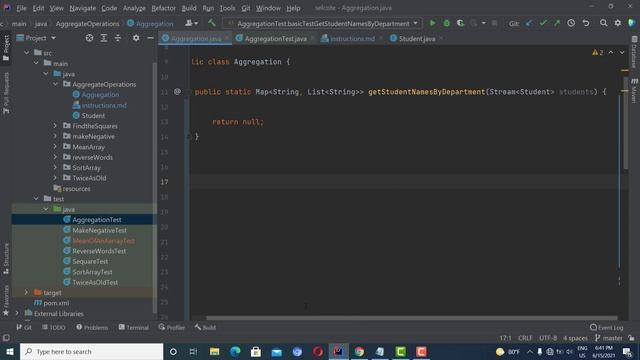Select opened file target icon
This screenshot has width=640, height=360.
pyautogui.click(x=89, y=38)
